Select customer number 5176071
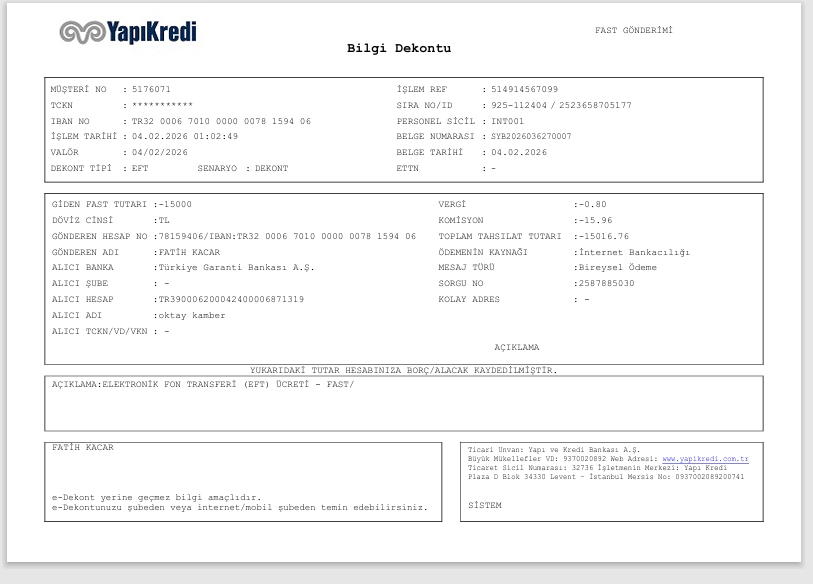 151,89
